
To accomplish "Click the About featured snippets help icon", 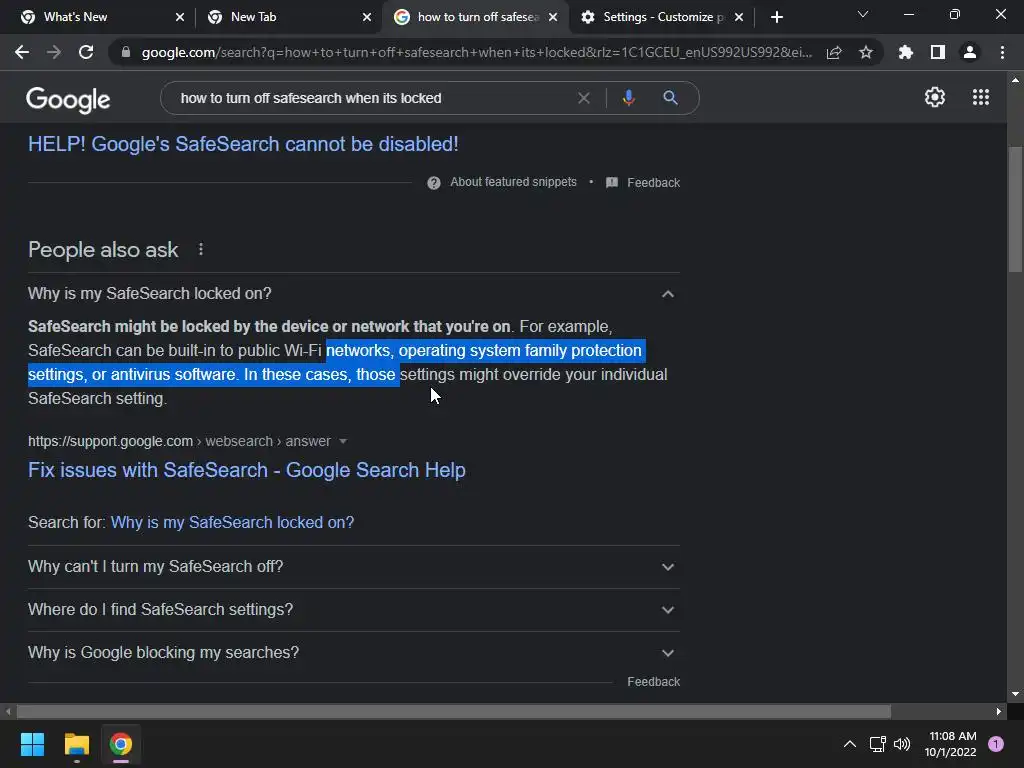I will pos(434,183).
